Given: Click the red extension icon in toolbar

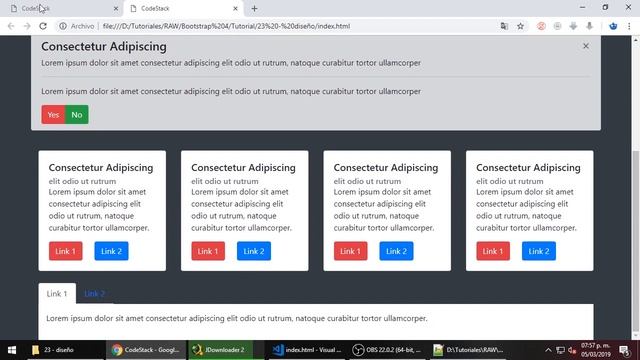Looking at the screenshot, I should [541, 26].
